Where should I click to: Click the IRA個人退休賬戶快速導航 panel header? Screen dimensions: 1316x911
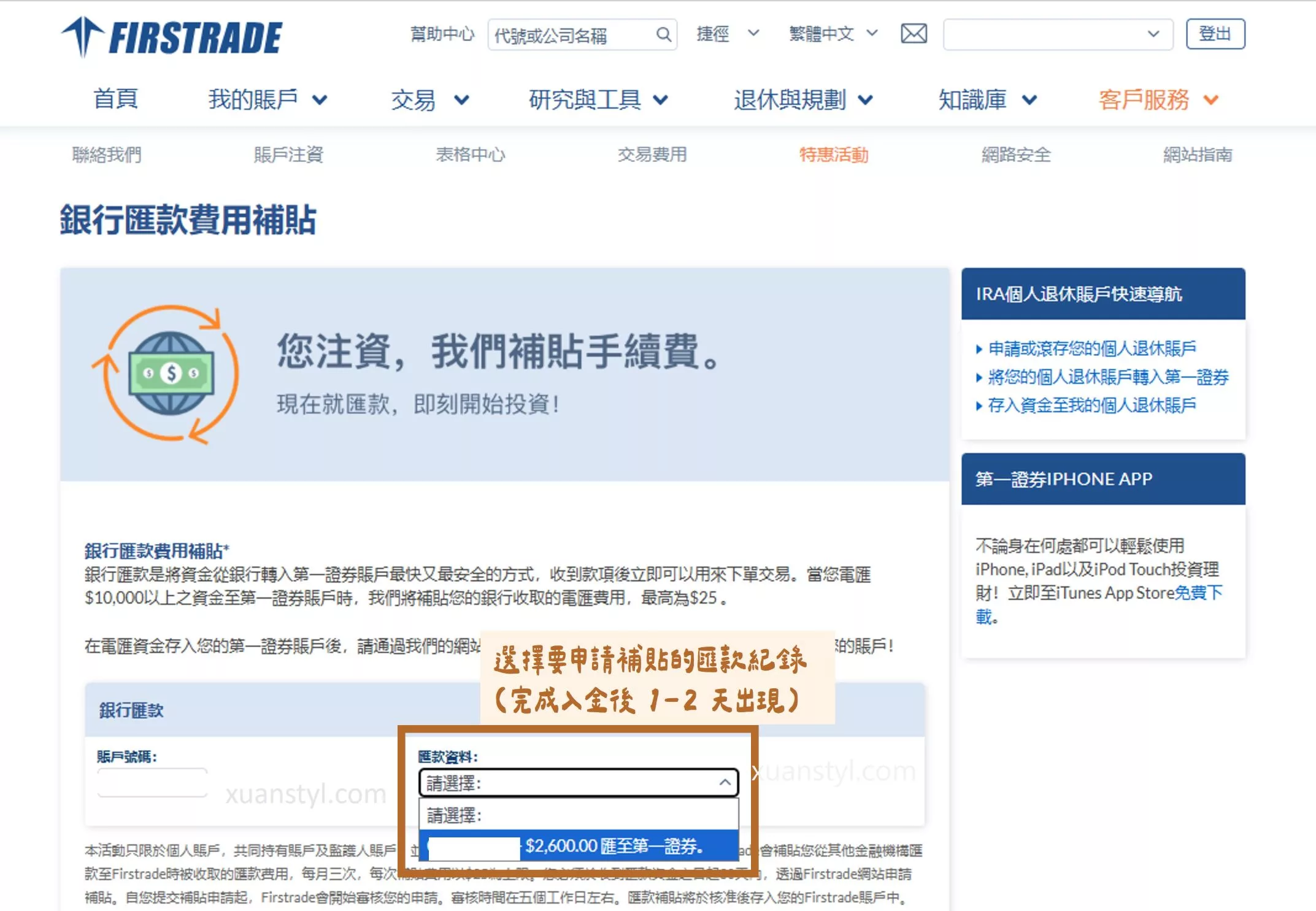(1103, 294)
